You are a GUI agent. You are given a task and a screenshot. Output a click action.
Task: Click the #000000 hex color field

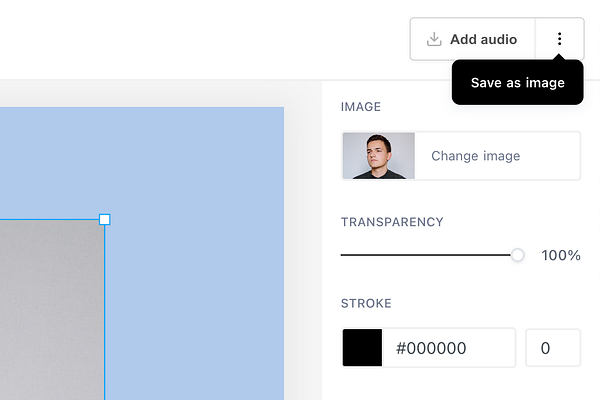pyautogui.click(x=449, y=348)
